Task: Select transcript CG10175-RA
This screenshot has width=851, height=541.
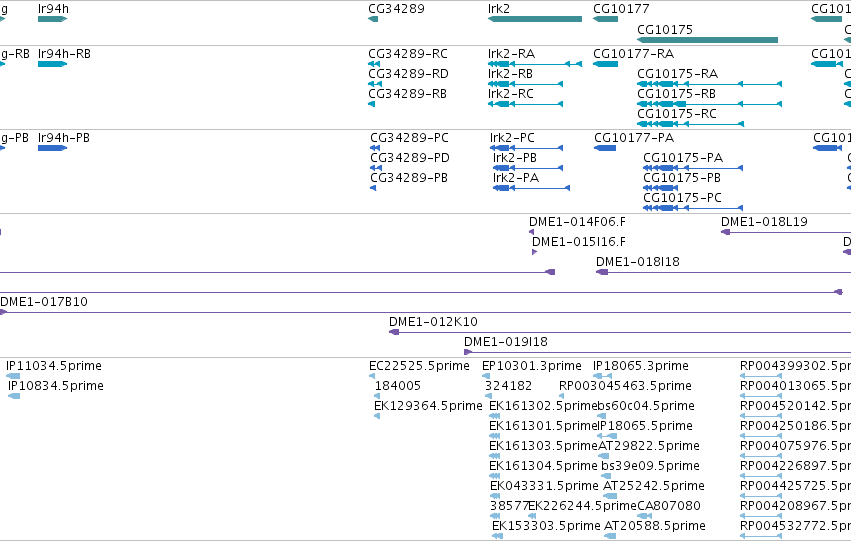Action: (x=677, y=74)
